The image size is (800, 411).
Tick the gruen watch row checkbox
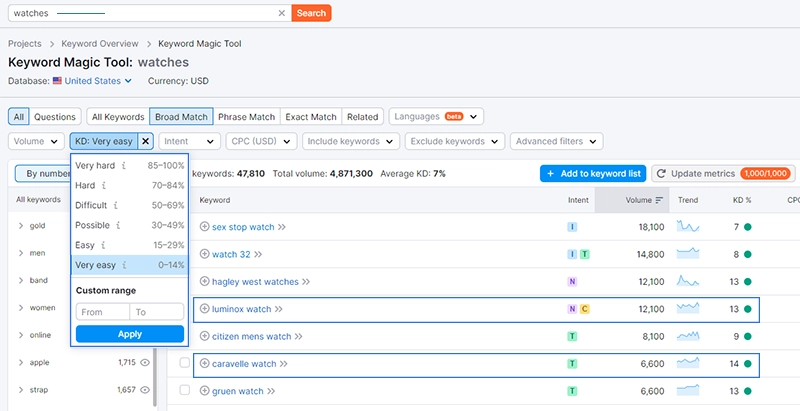coord(184,391)
